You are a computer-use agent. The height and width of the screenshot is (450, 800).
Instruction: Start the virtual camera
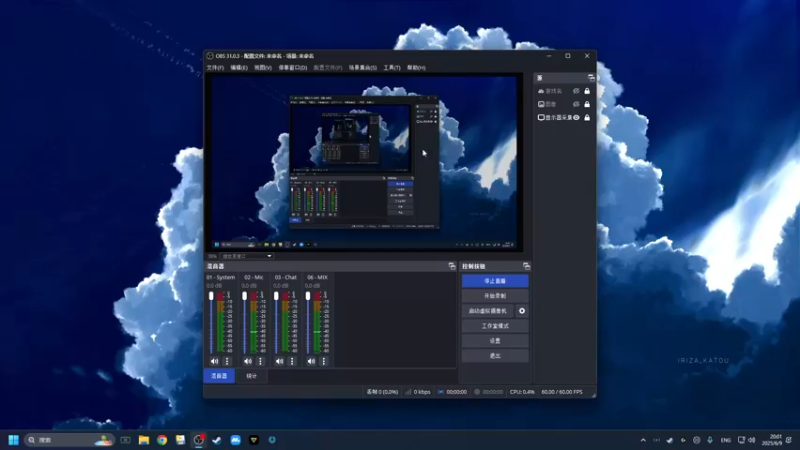coord(488,311)
